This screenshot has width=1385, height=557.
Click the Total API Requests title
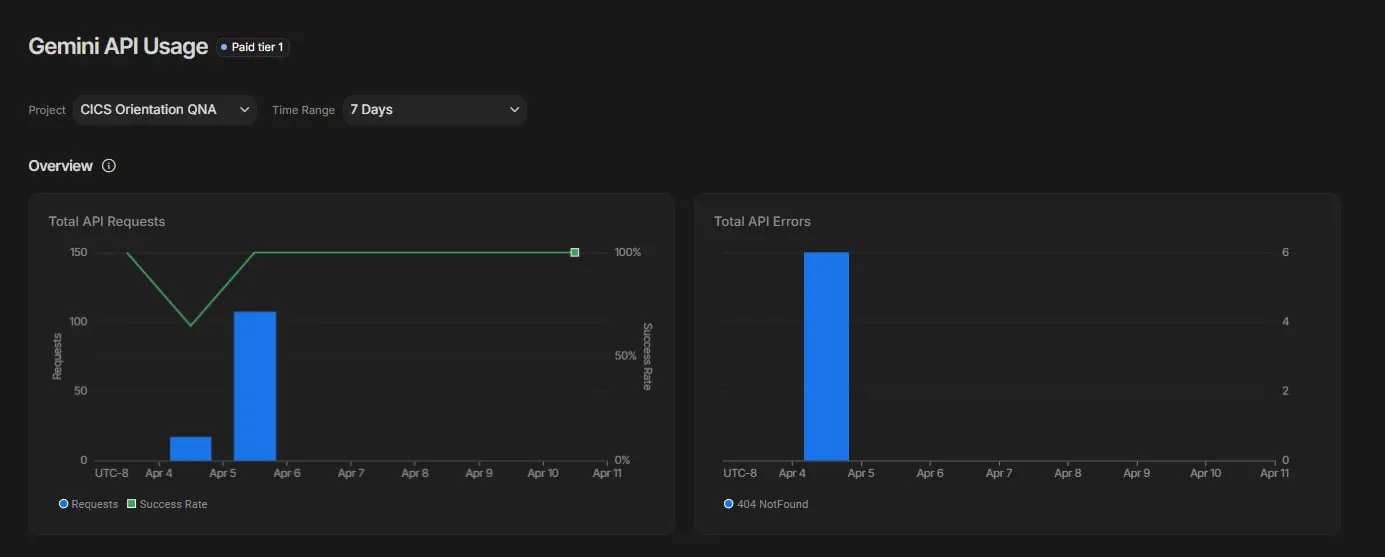point(107,221)
